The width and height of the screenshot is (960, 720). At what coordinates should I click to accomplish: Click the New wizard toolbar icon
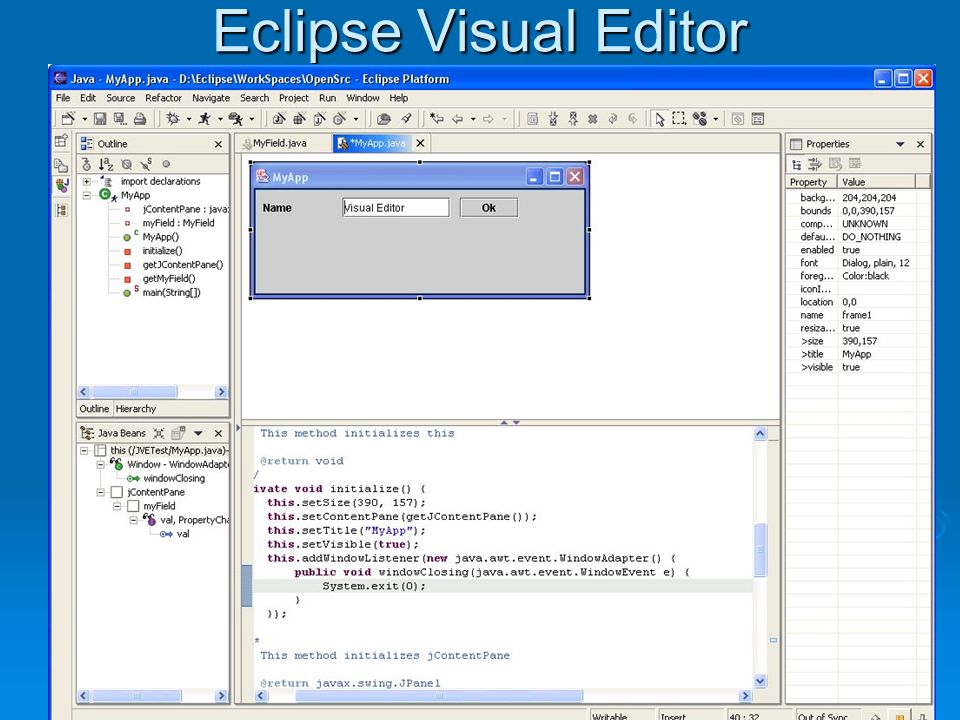click(x=68, y=119)
